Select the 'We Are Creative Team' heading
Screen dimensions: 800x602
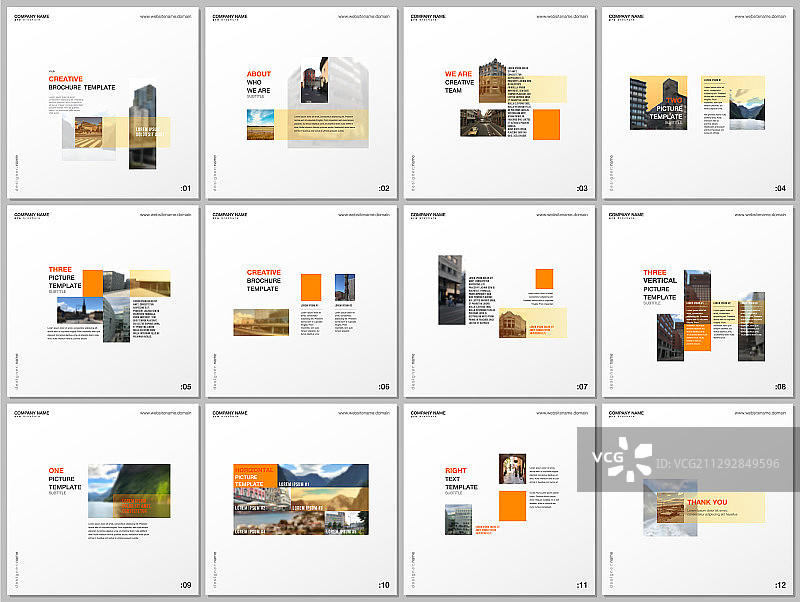tap(459, 82)
